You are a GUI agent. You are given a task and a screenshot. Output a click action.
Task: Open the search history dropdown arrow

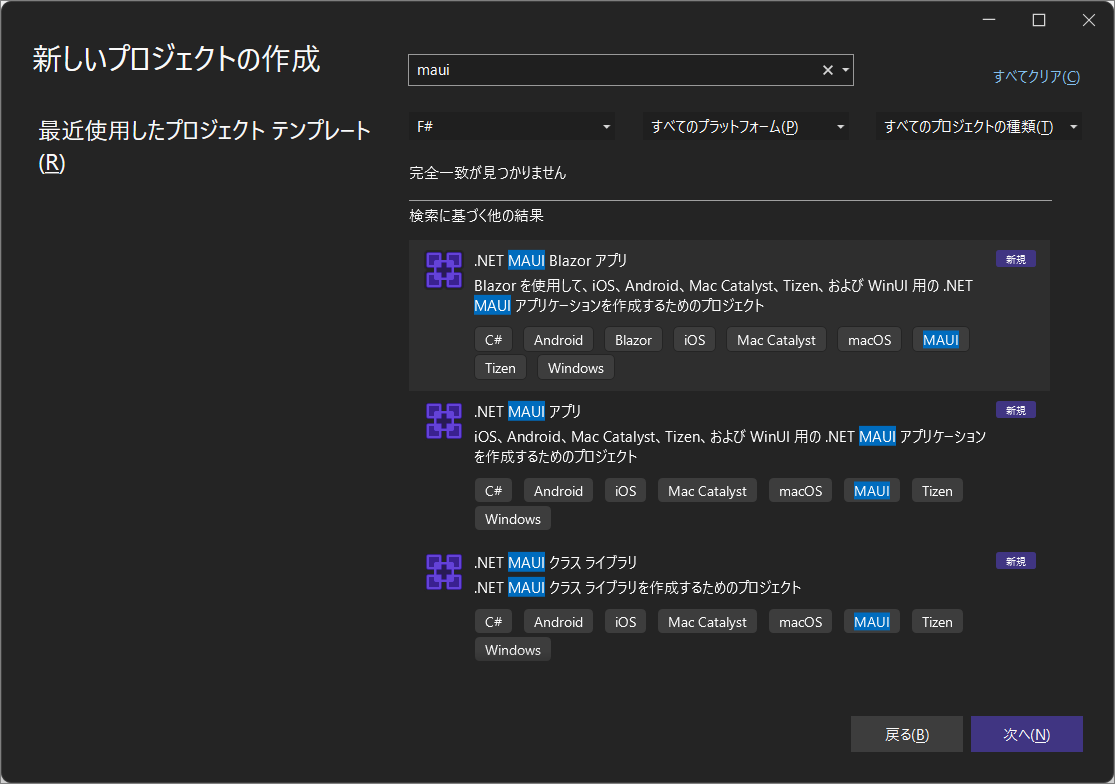pos(845,70)
